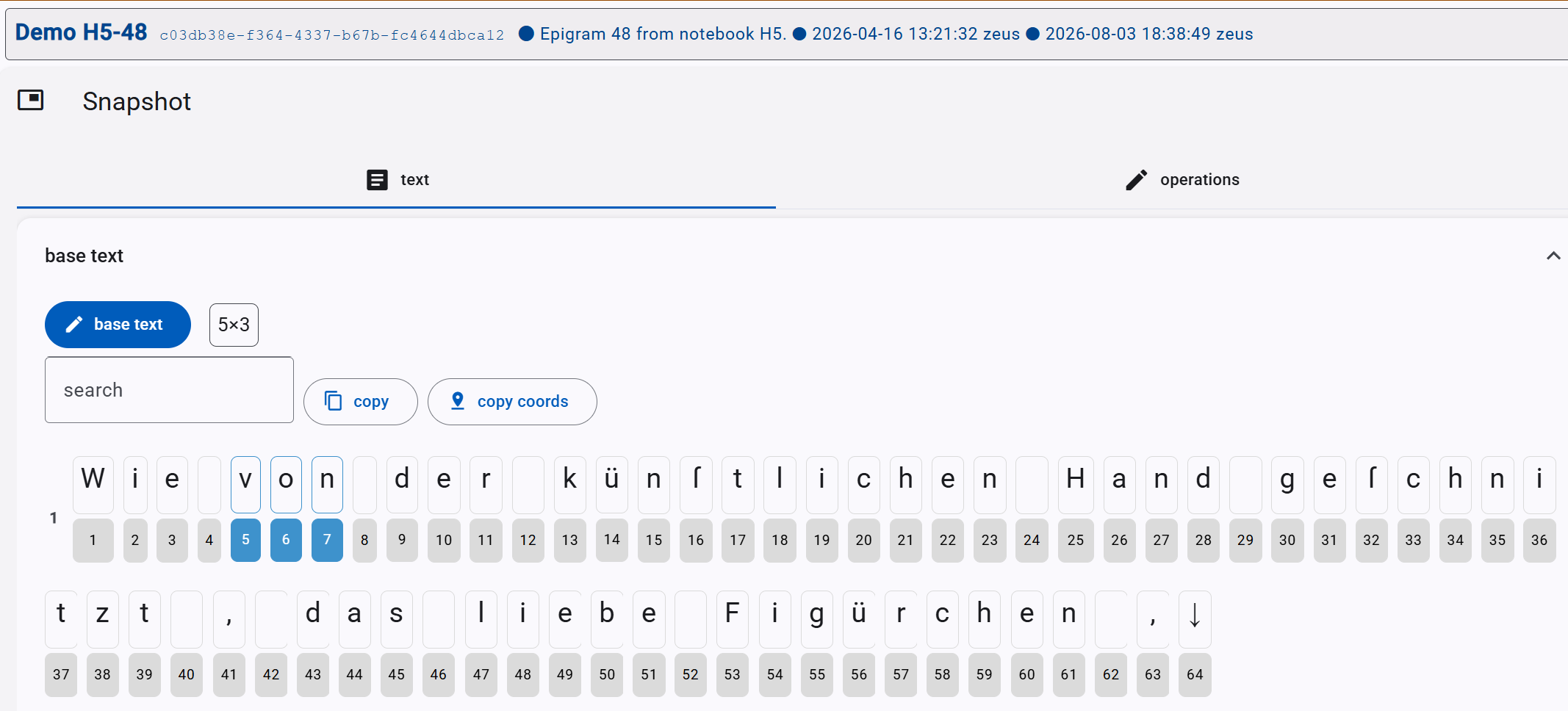Toggle selected character o at position 6

(286, 485)
